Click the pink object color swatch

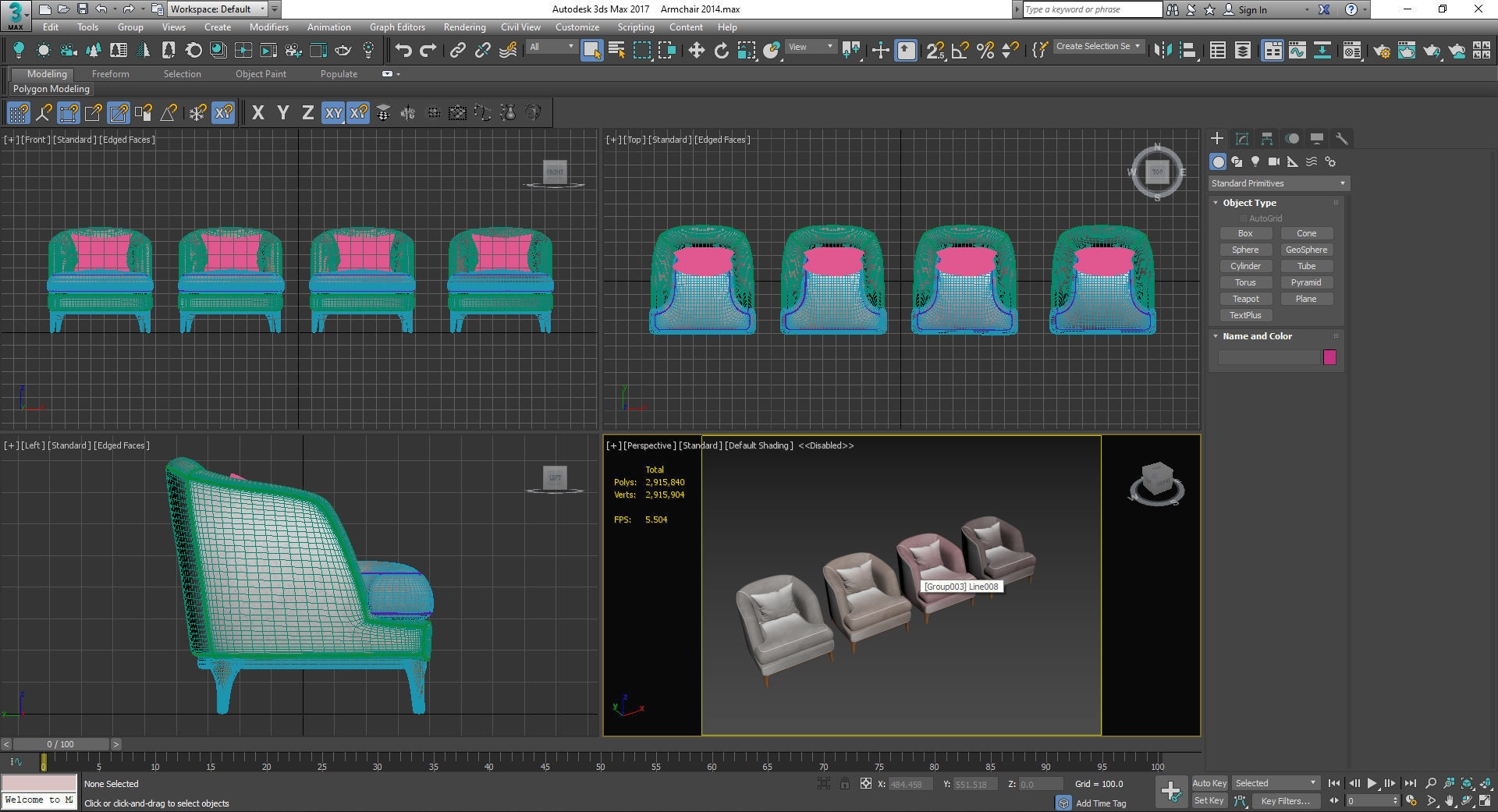(x=1330, y=357)
